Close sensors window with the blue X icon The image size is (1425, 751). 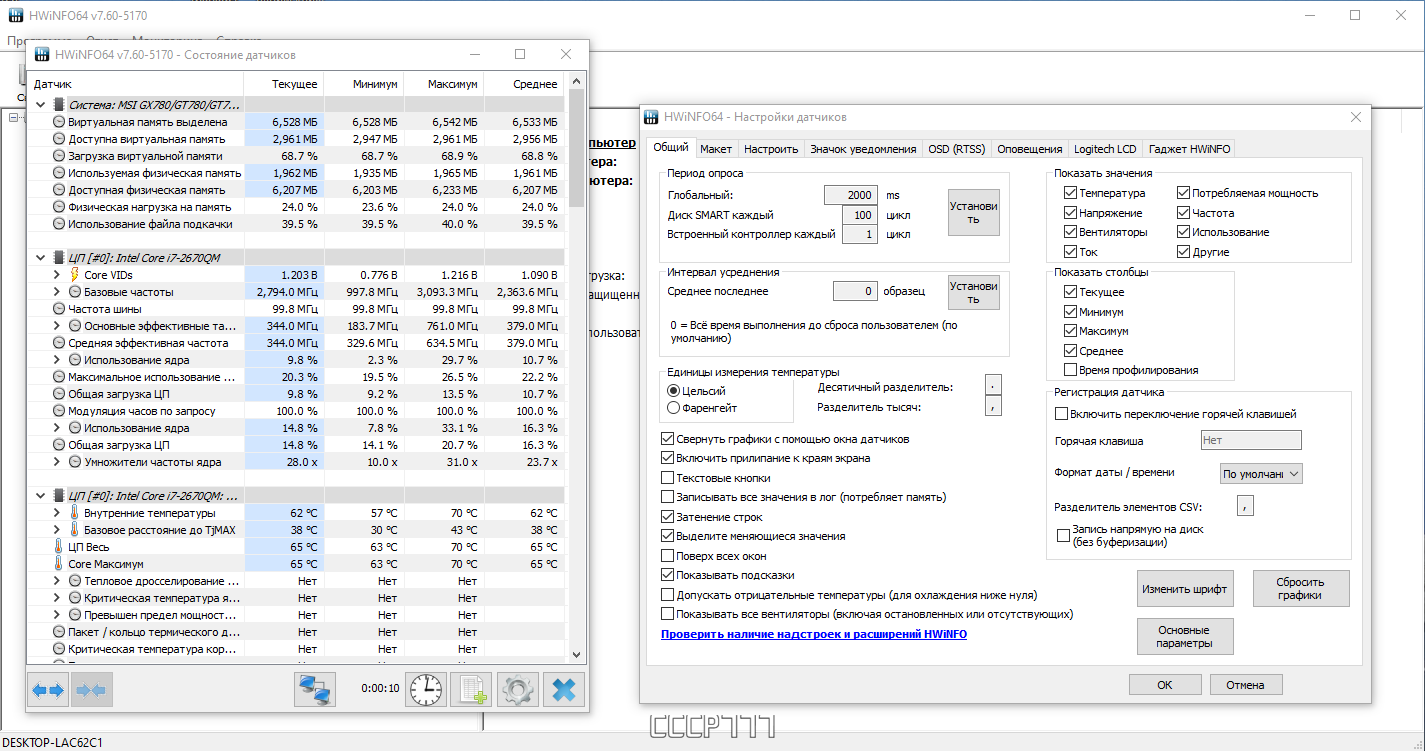pos(564,690)
